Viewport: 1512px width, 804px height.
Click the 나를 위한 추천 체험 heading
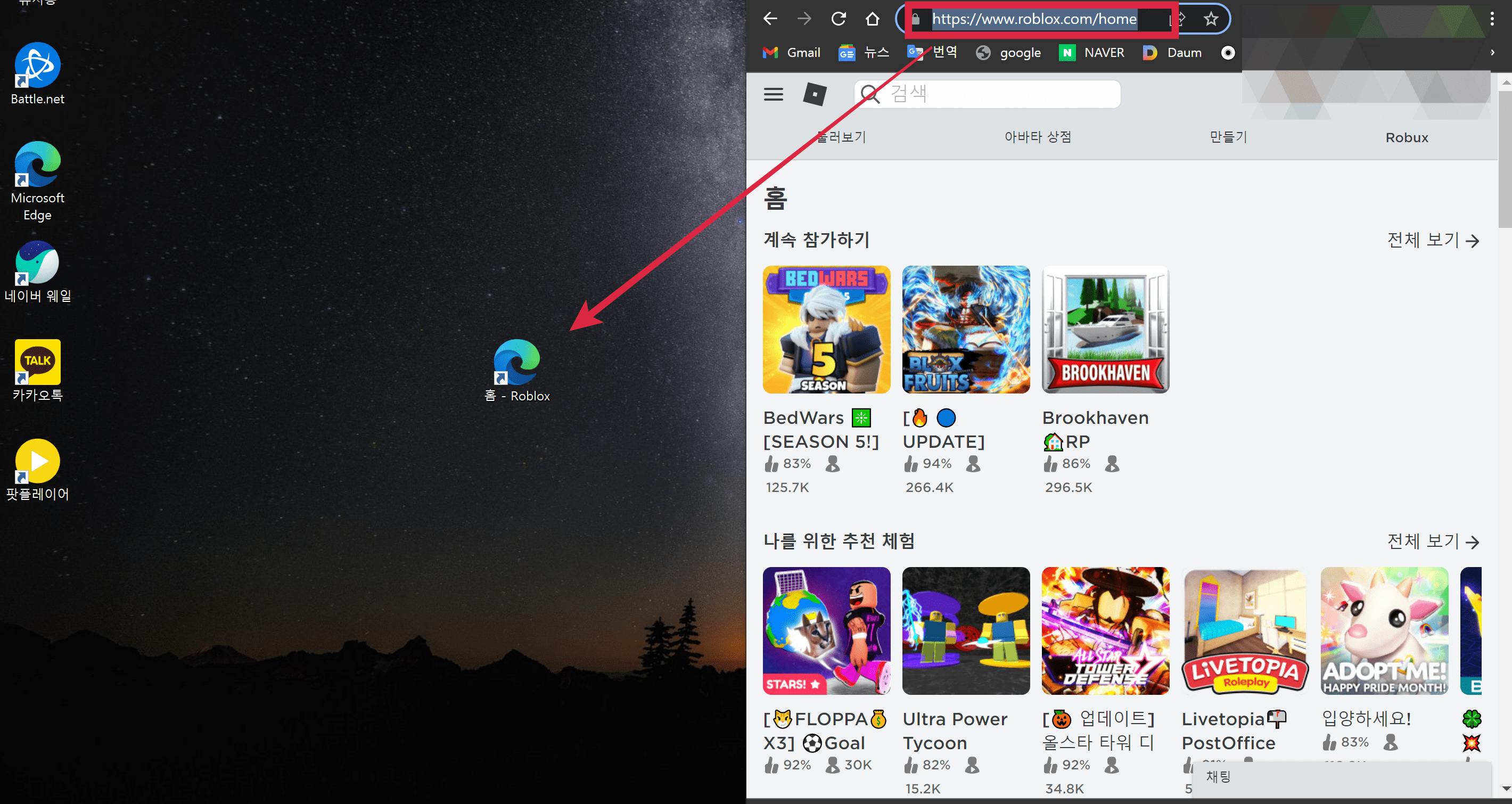point(839,540)
